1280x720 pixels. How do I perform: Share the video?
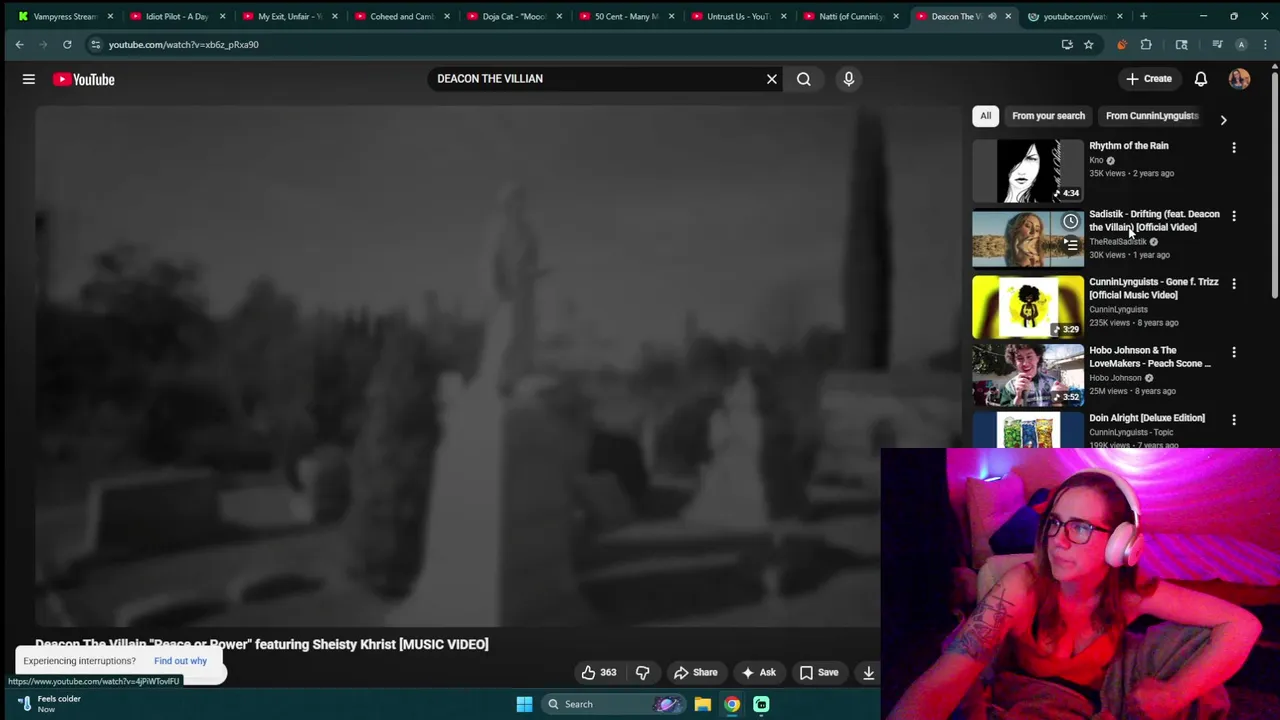pos(695,673)
